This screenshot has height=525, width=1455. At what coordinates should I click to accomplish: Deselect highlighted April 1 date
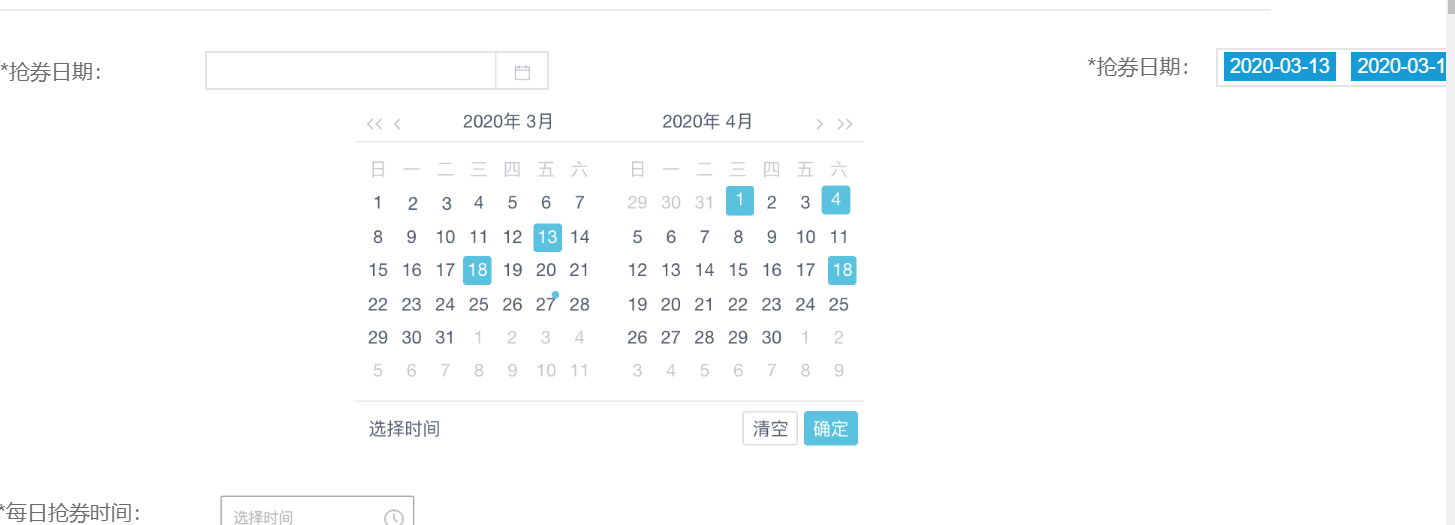click(x=740, y=200)
